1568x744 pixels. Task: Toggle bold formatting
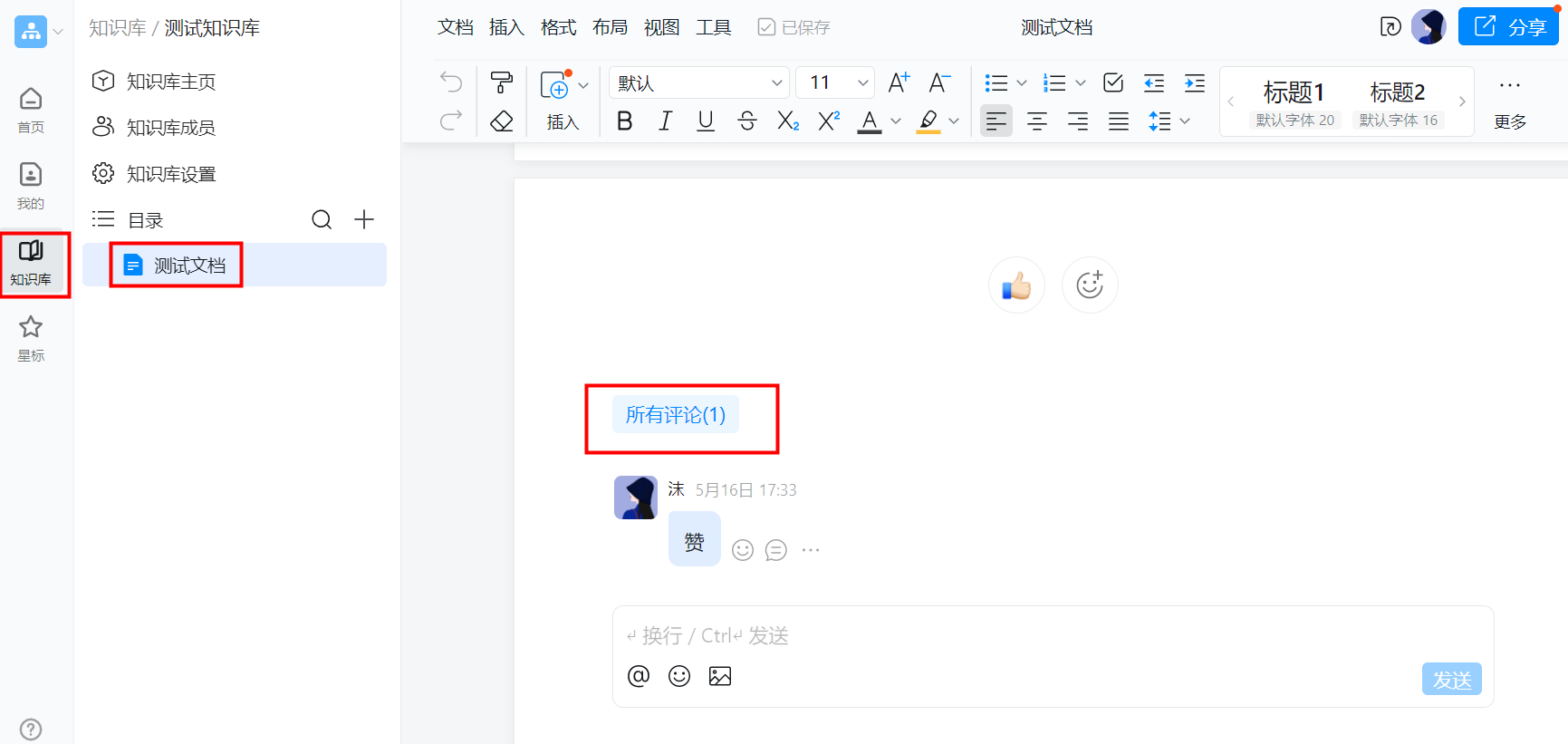[624, 121]
